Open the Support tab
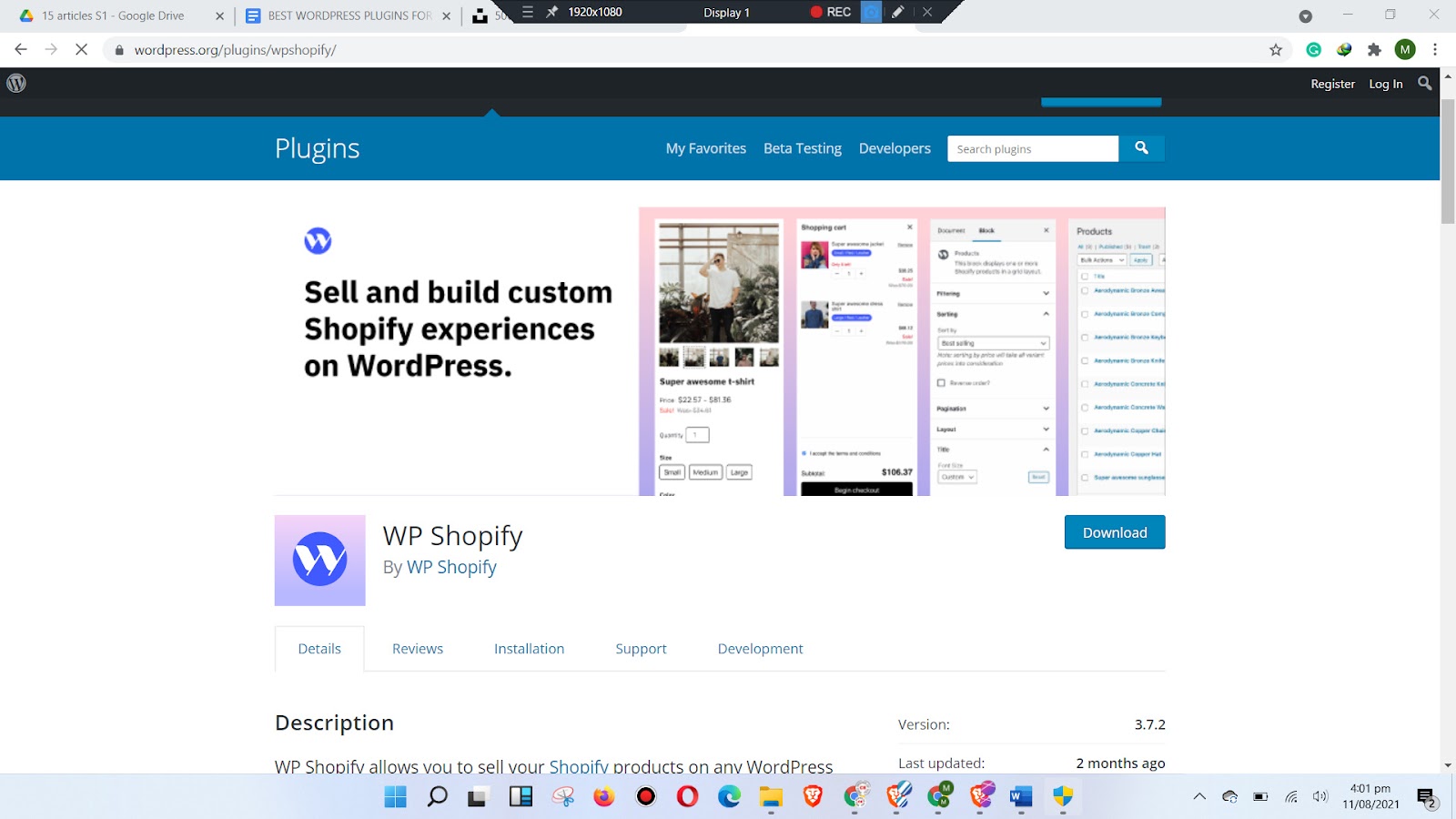The image size is (1456, 819). tap(641, 649)
